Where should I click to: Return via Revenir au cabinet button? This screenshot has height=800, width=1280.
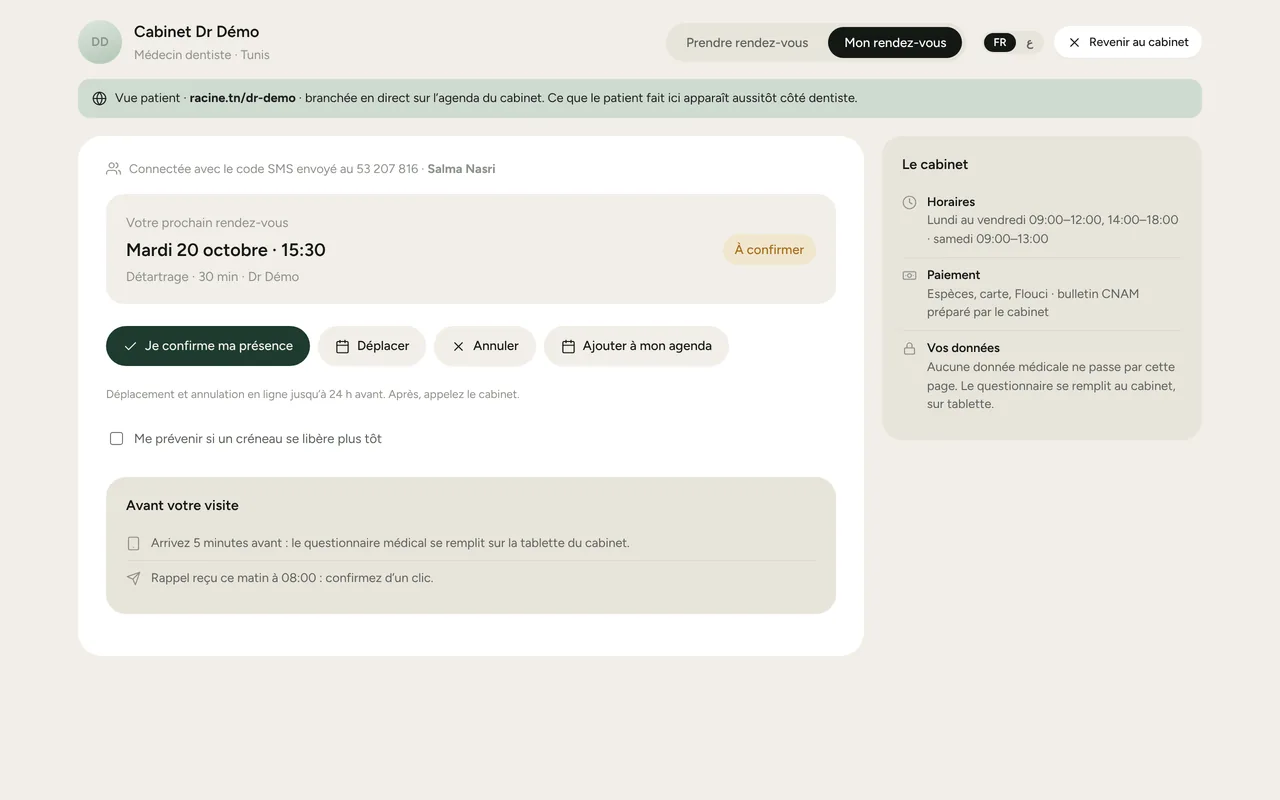[1128, 42]
